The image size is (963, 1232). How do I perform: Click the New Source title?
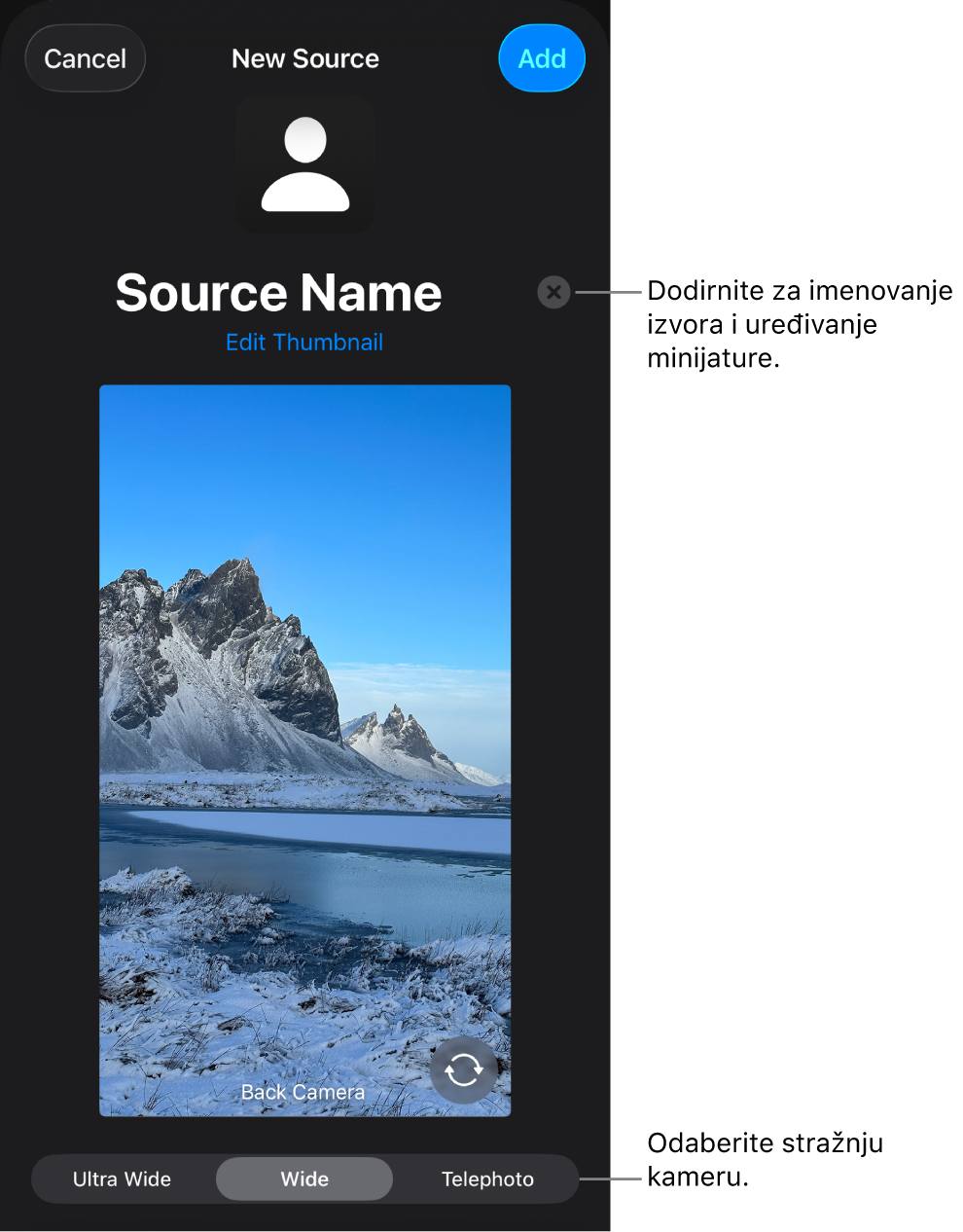point(305,58)
